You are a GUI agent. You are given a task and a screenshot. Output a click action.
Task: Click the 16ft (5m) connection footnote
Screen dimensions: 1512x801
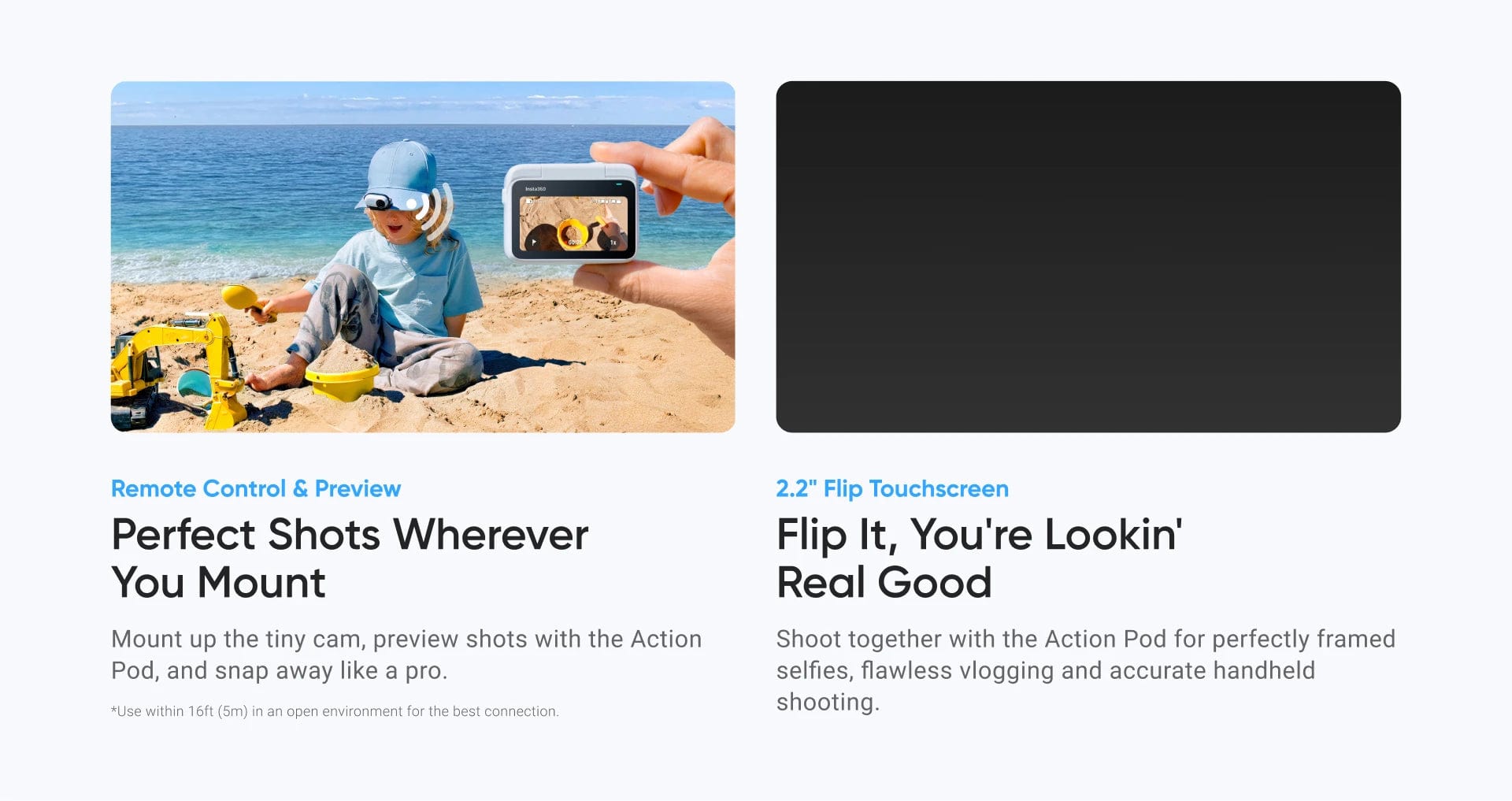click(335, 711)
